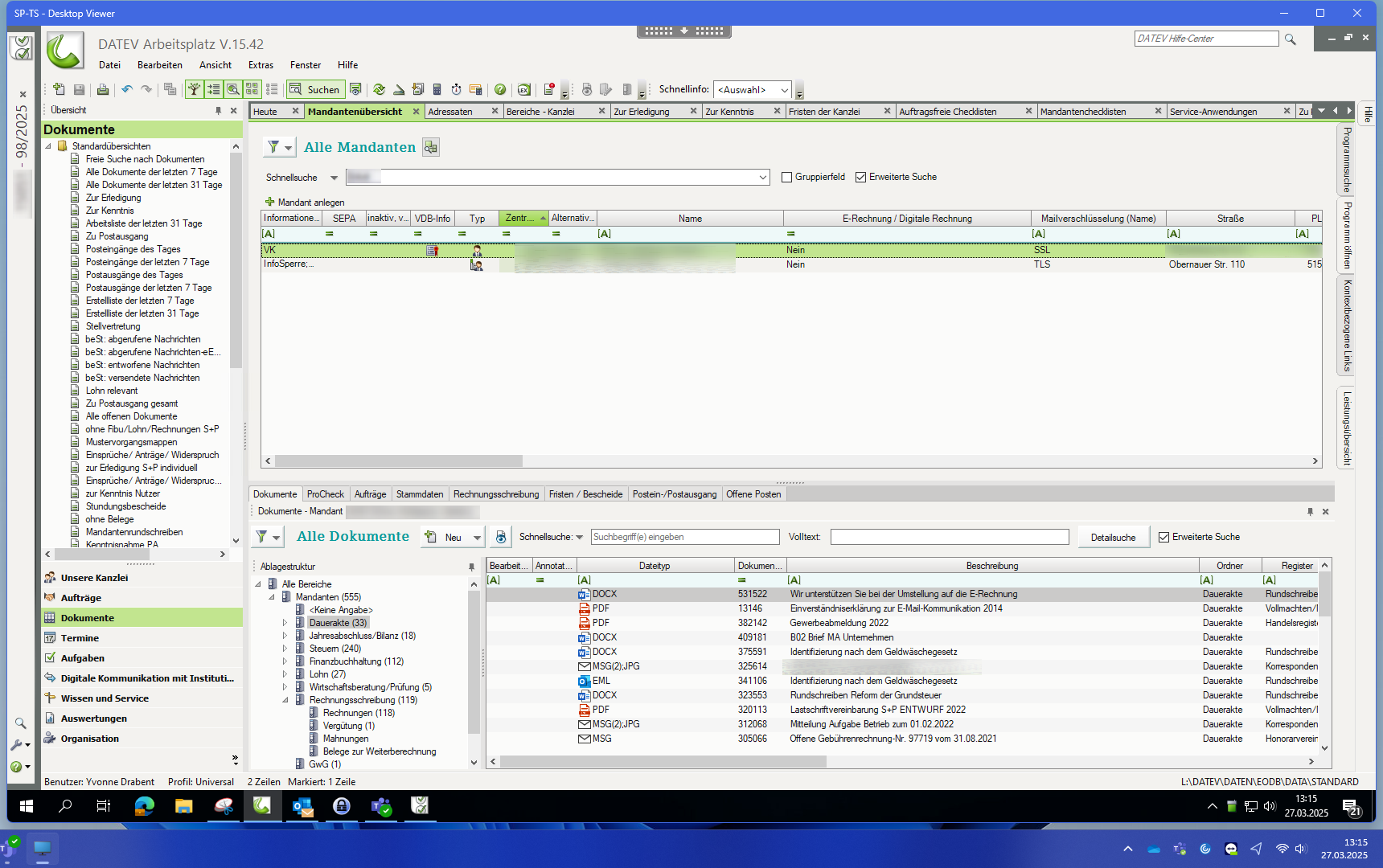1383x868 pixels.
Task: Open the Schnellinfo Auswahl dropdown
Action: 784,90
